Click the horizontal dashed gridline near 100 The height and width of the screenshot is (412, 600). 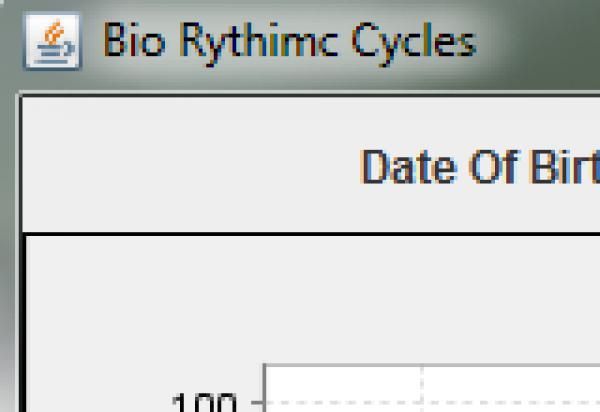500,405
